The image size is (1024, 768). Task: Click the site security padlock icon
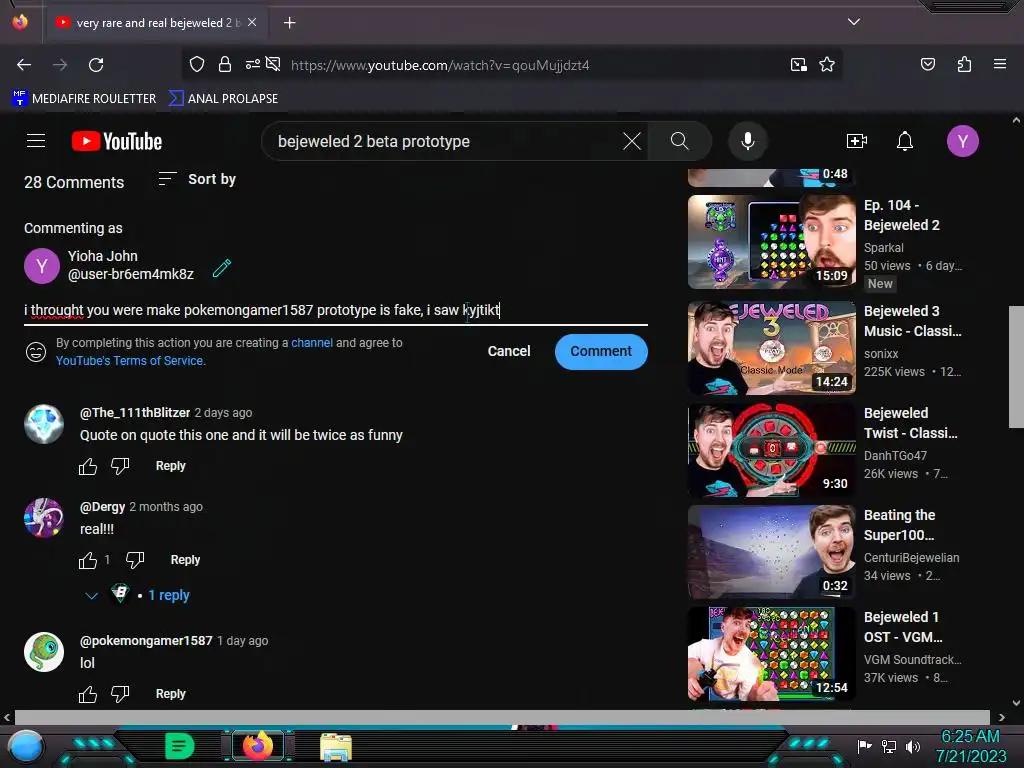click(x=225, y=64)
